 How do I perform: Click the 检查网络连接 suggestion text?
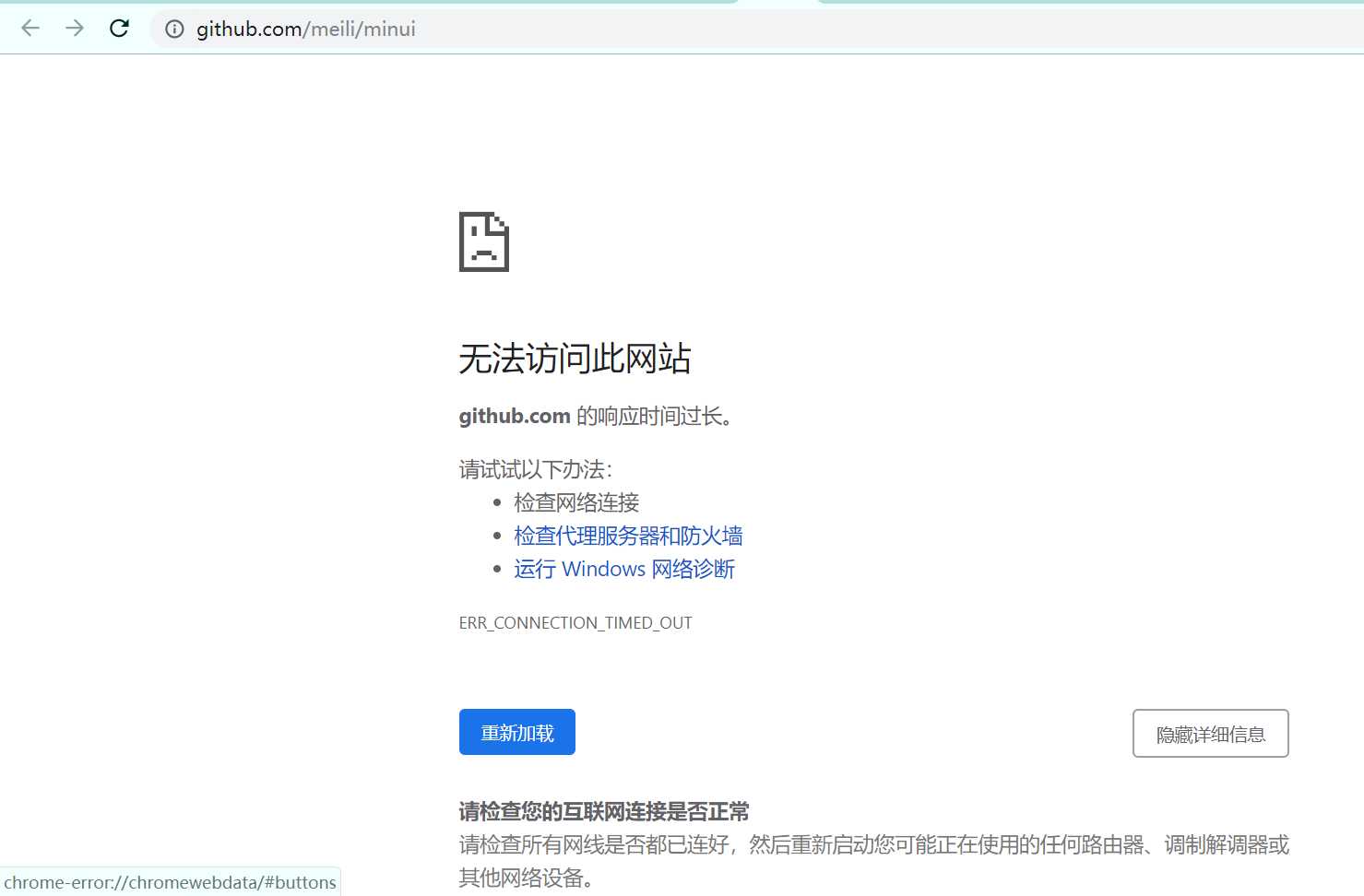576,502
